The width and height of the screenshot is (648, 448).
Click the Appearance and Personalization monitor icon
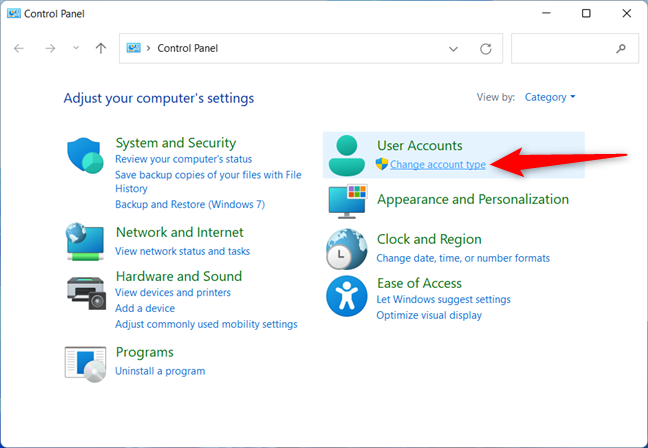[348, 202]
